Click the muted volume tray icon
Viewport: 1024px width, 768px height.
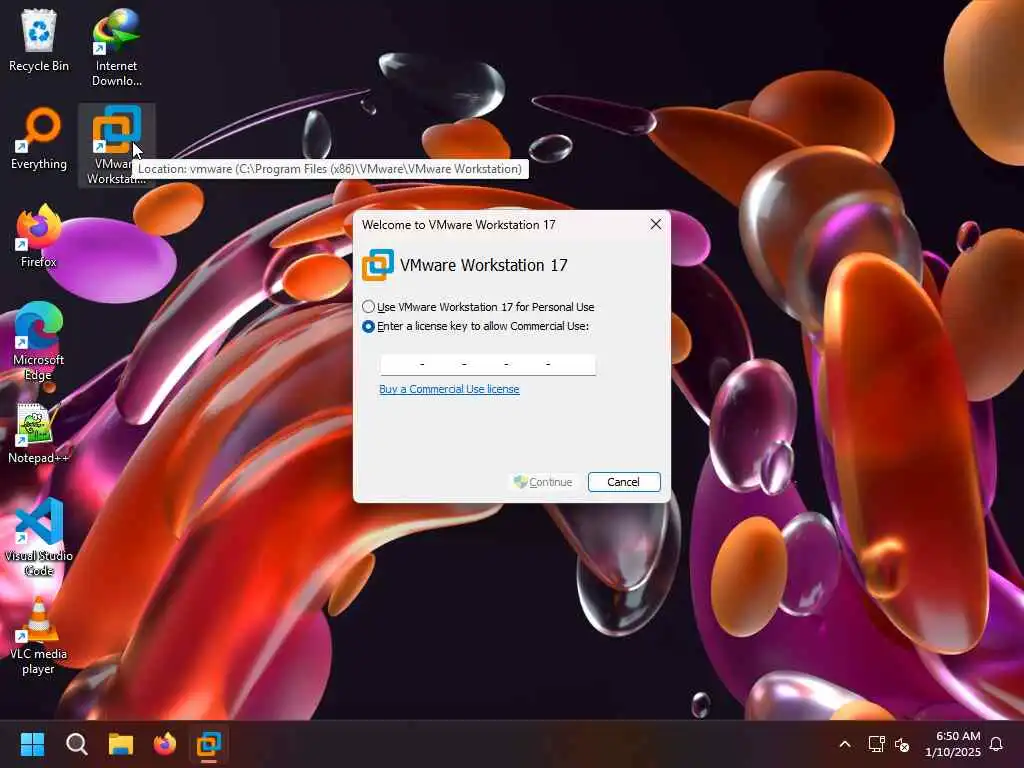click(x=902, y=744)
